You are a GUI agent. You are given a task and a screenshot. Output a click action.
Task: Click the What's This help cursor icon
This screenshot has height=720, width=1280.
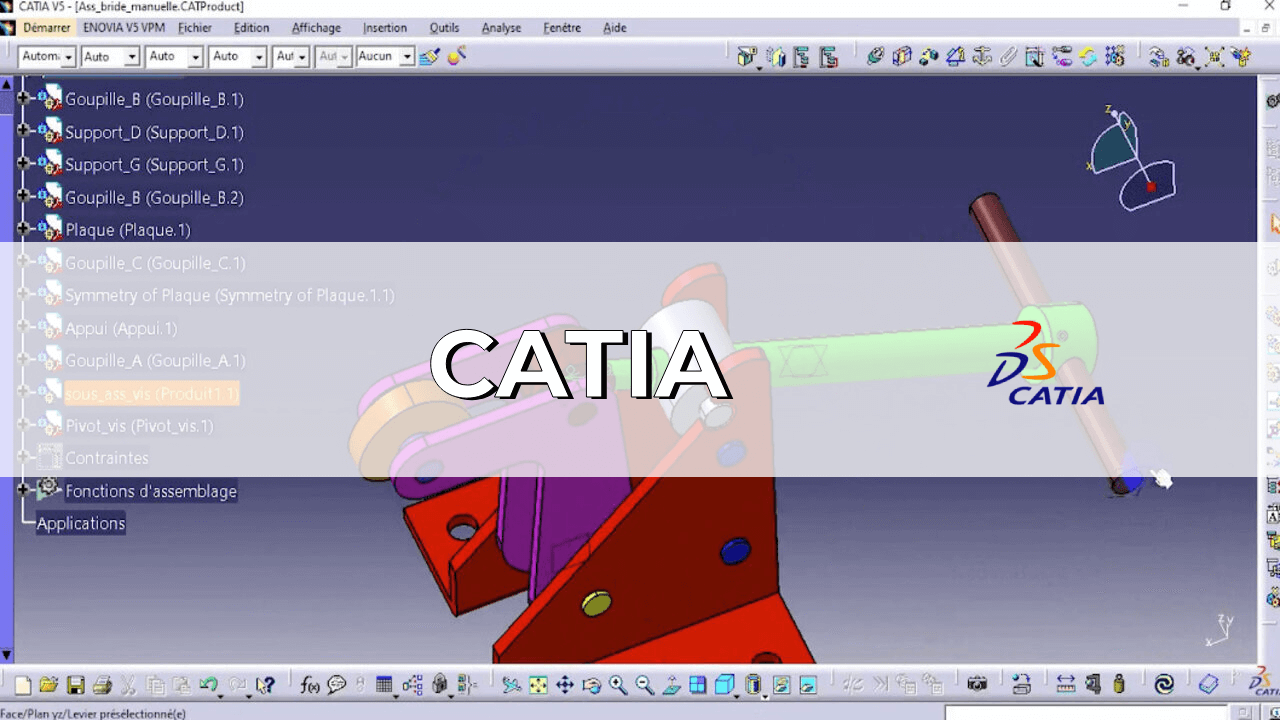click(x=265, y=685)
